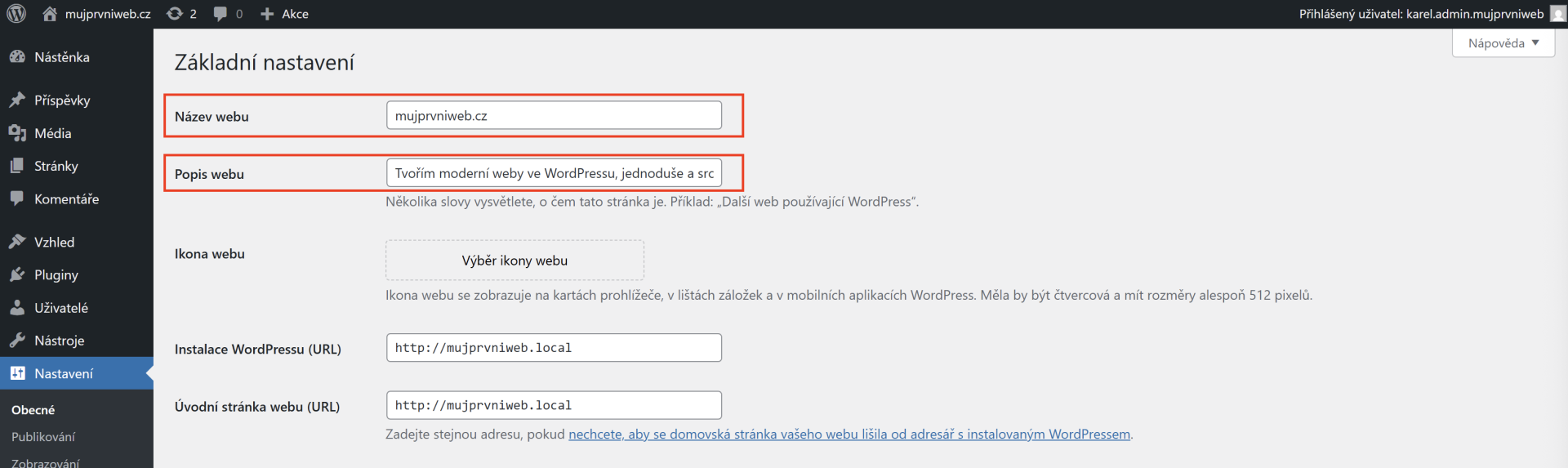Image resolution: width=1568 pixels, height=468 pixels.
Task: Click the Stránky pages icon
Action: point(17,166)
